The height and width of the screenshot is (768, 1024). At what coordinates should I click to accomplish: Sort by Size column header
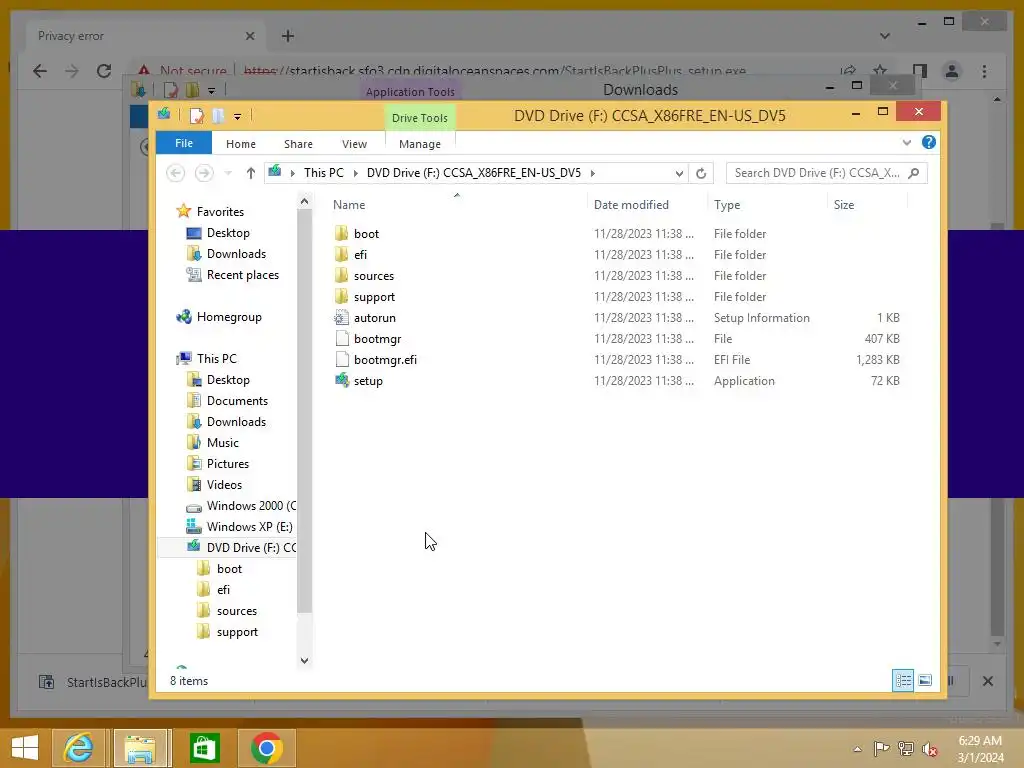pos(844,204)
